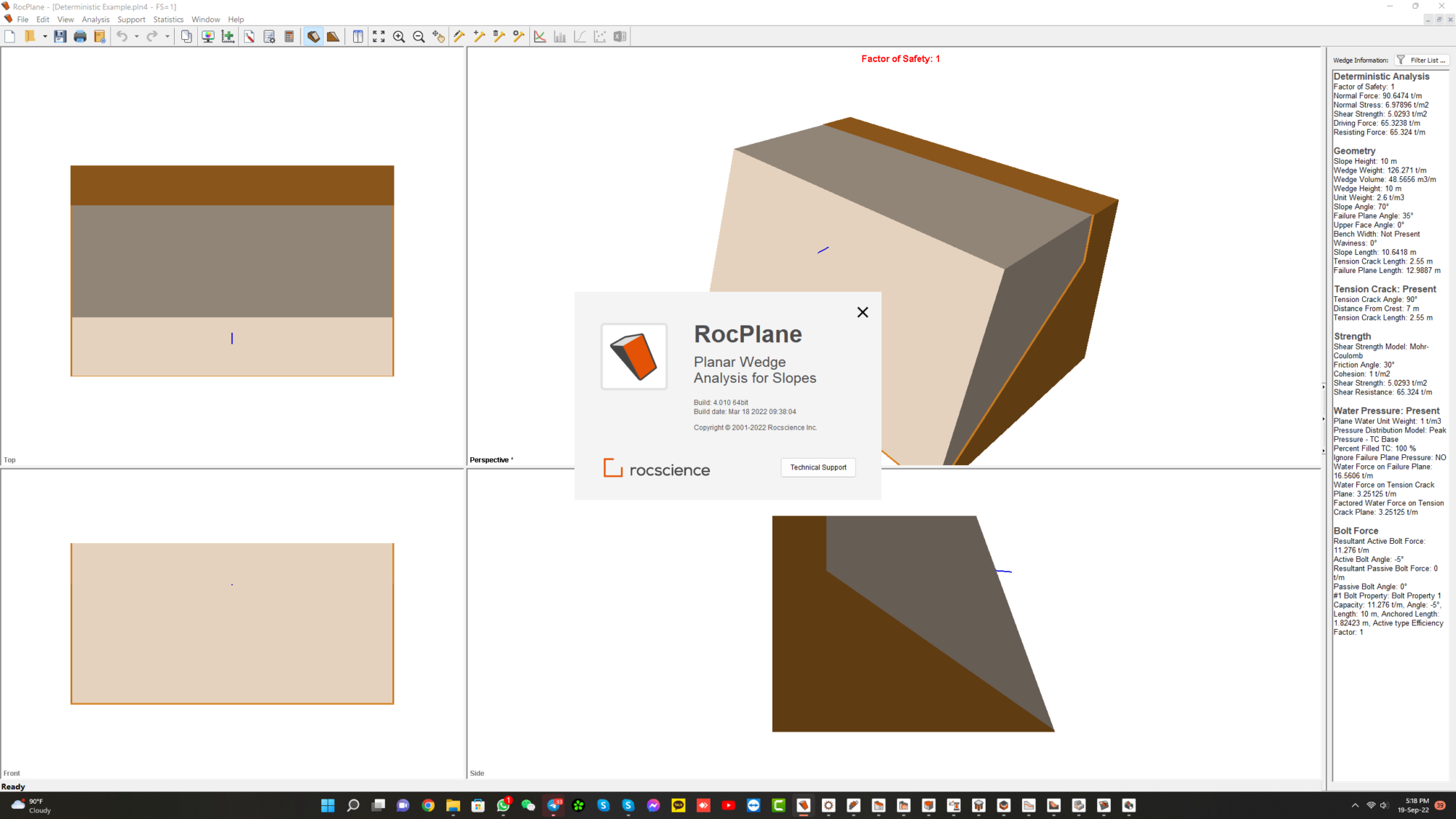Screen dimensions: 1456x819
Task: Click the Zoom Out magnifier
Action: [x=419, y=36]
